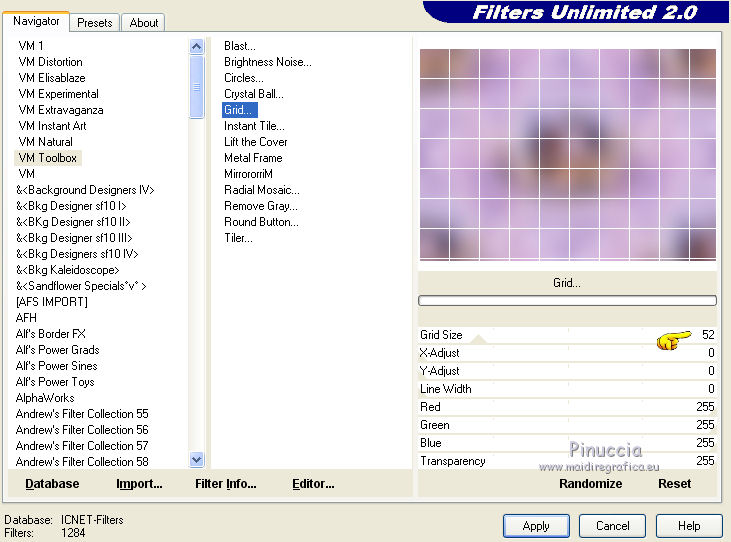Viewport: 731px width, 542px height.
Task: Choose Lift the Cover filter
Action: coord(255,142)
